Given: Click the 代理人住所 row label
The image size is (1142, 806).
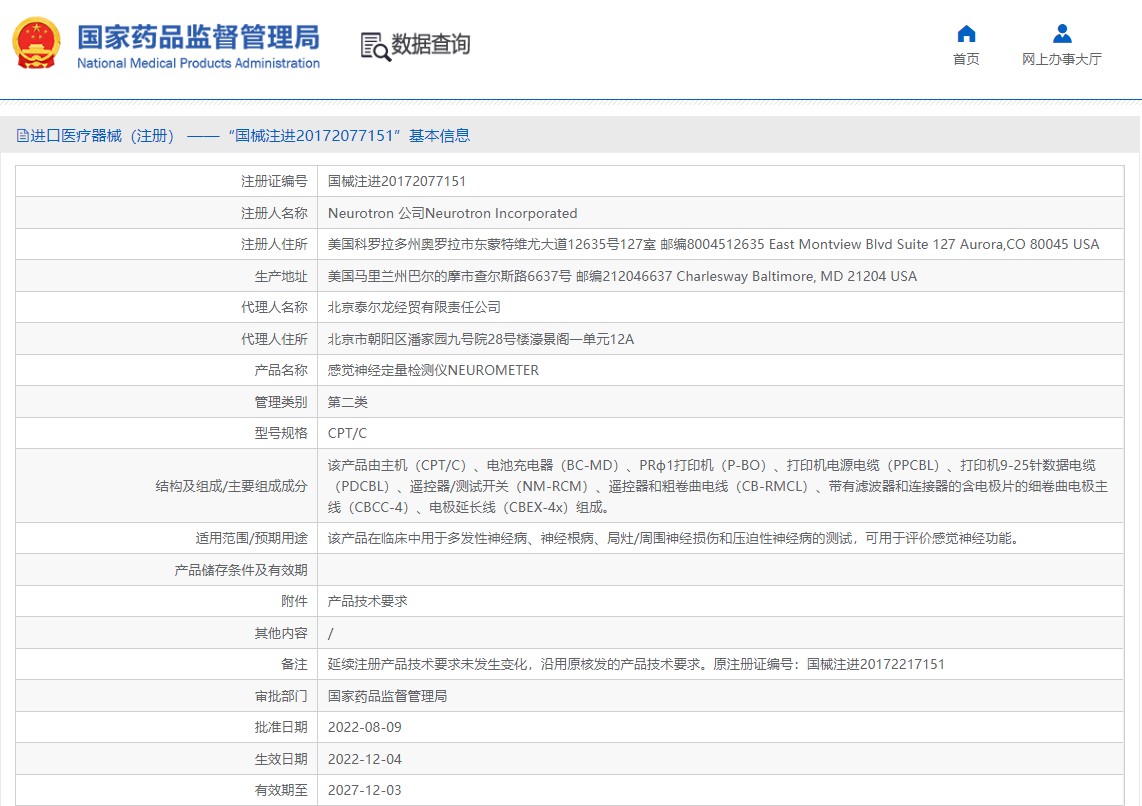Looking at the screenshot, I should pos(274,339).
